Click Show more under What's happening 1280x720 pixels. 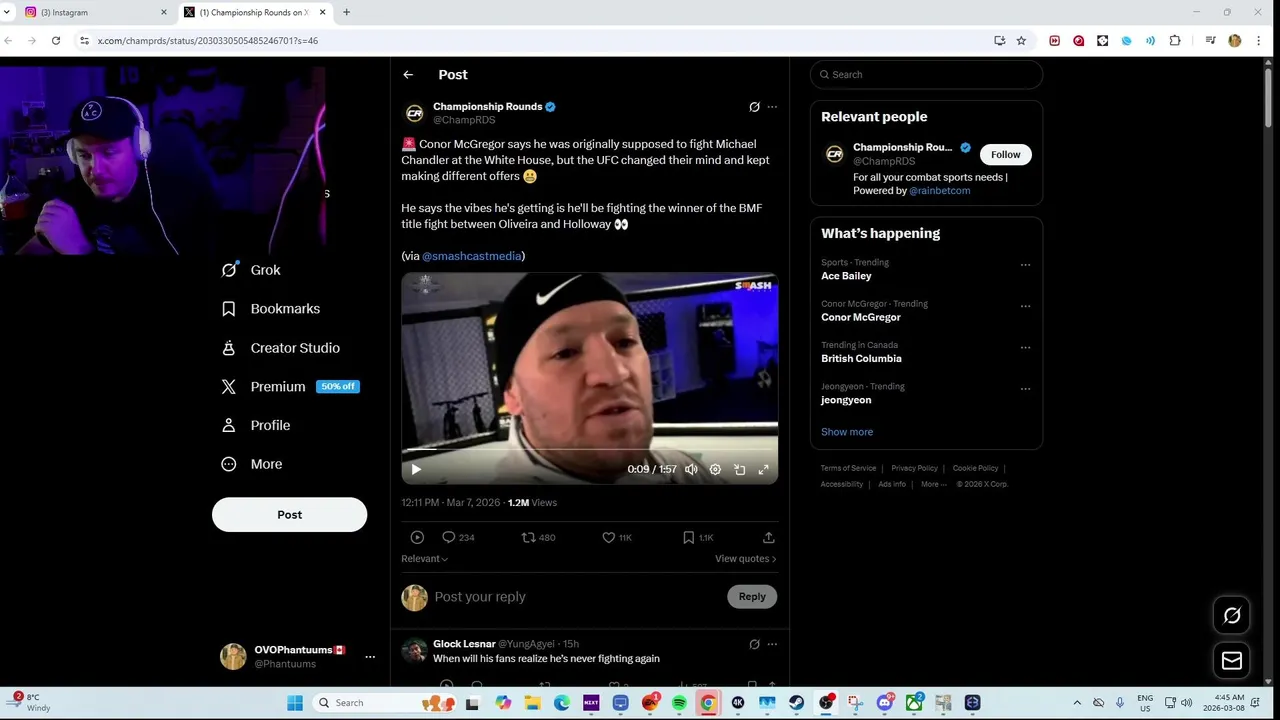(847, 432)
